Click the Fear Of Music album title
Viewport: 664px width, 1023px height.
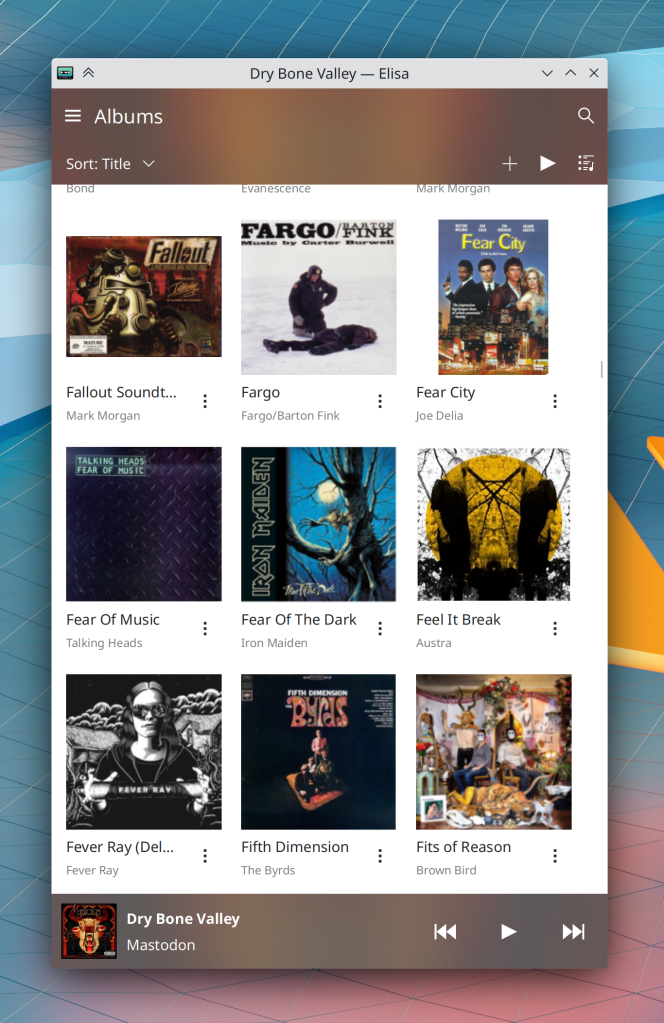(x=113, y=620)
